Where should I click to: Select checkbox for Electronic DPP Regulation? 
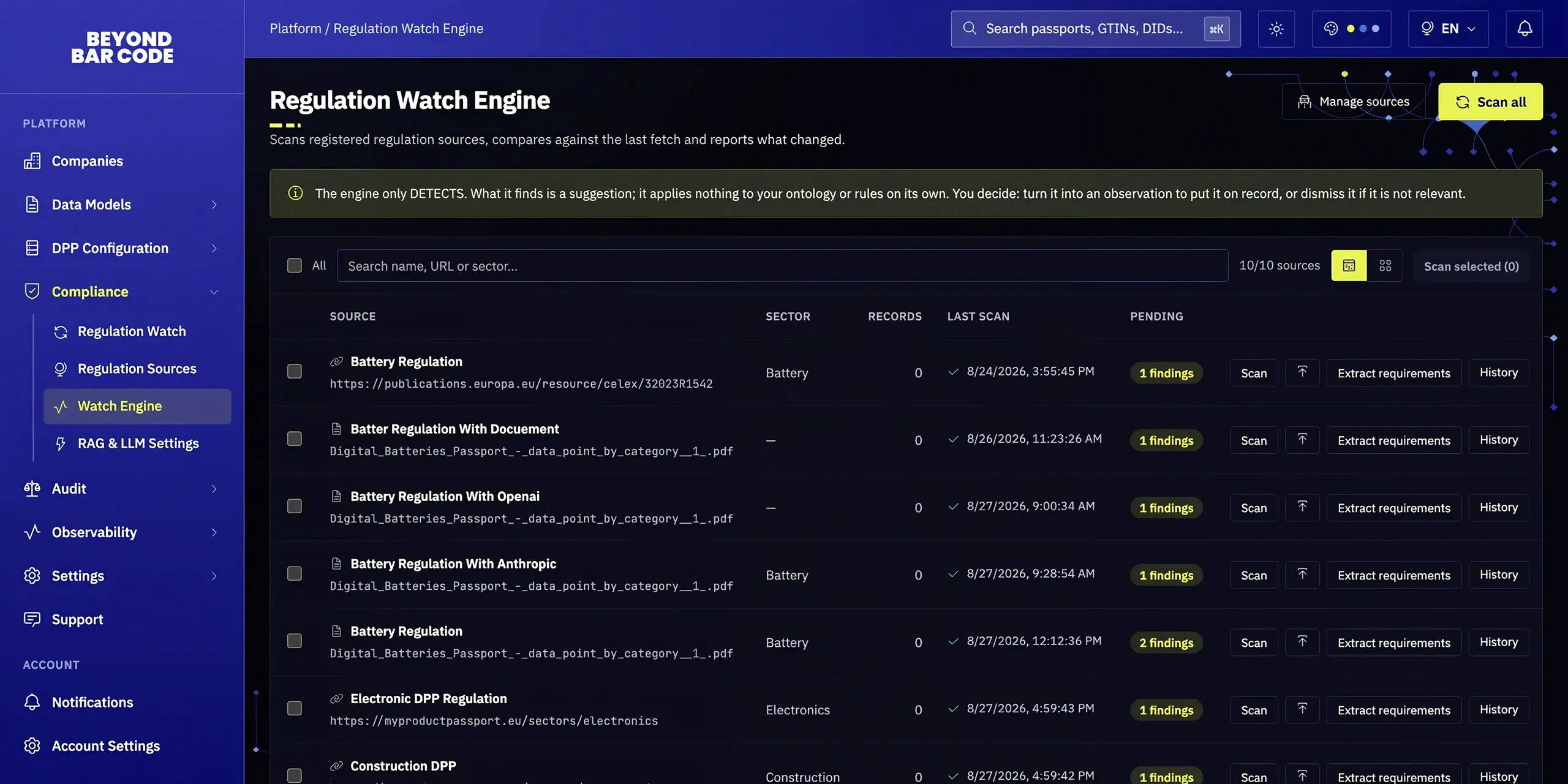pos(295,708)
